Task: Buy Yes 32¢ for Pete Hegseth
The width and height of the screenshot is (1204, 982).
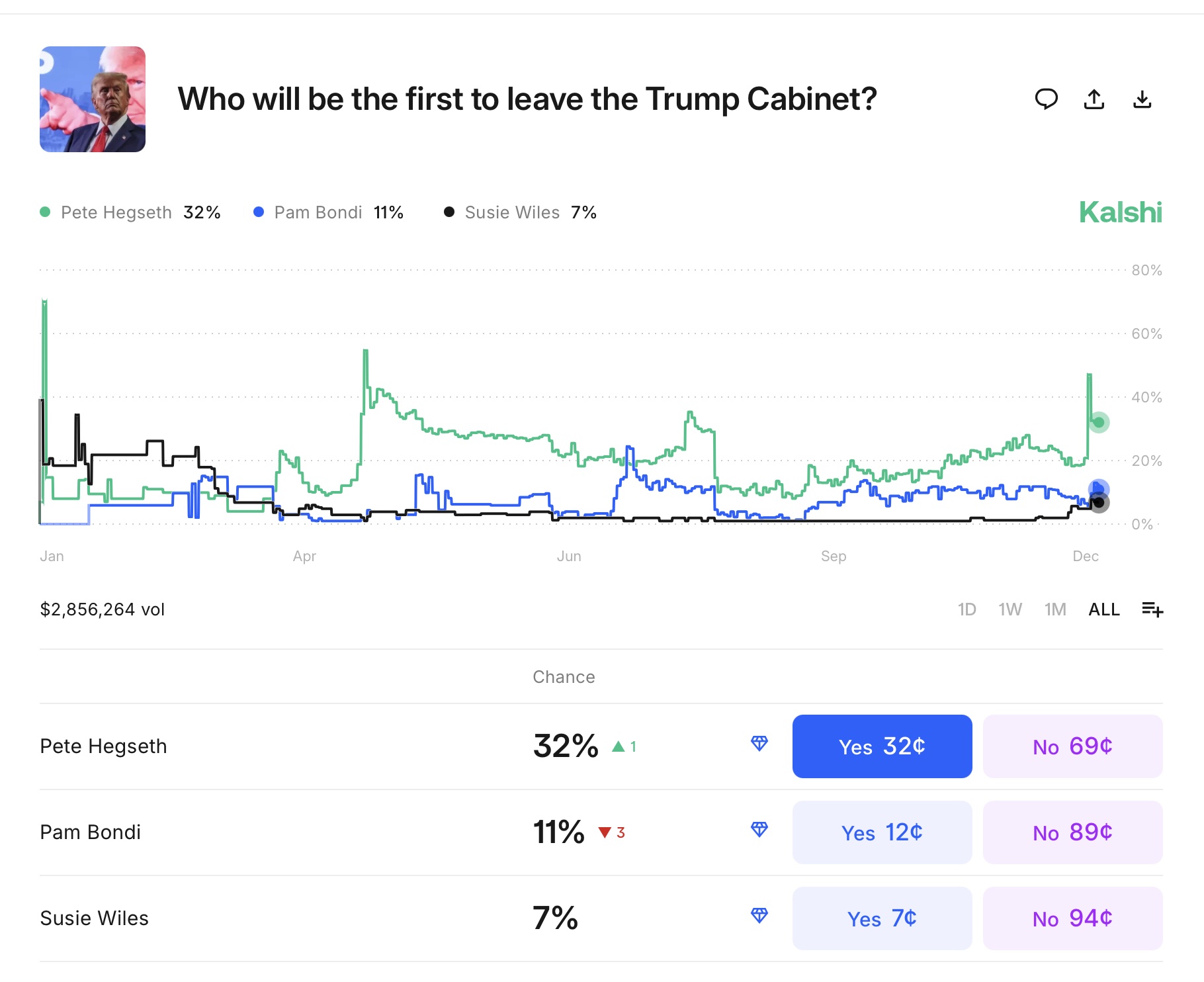Action: (x=882, y=746)
